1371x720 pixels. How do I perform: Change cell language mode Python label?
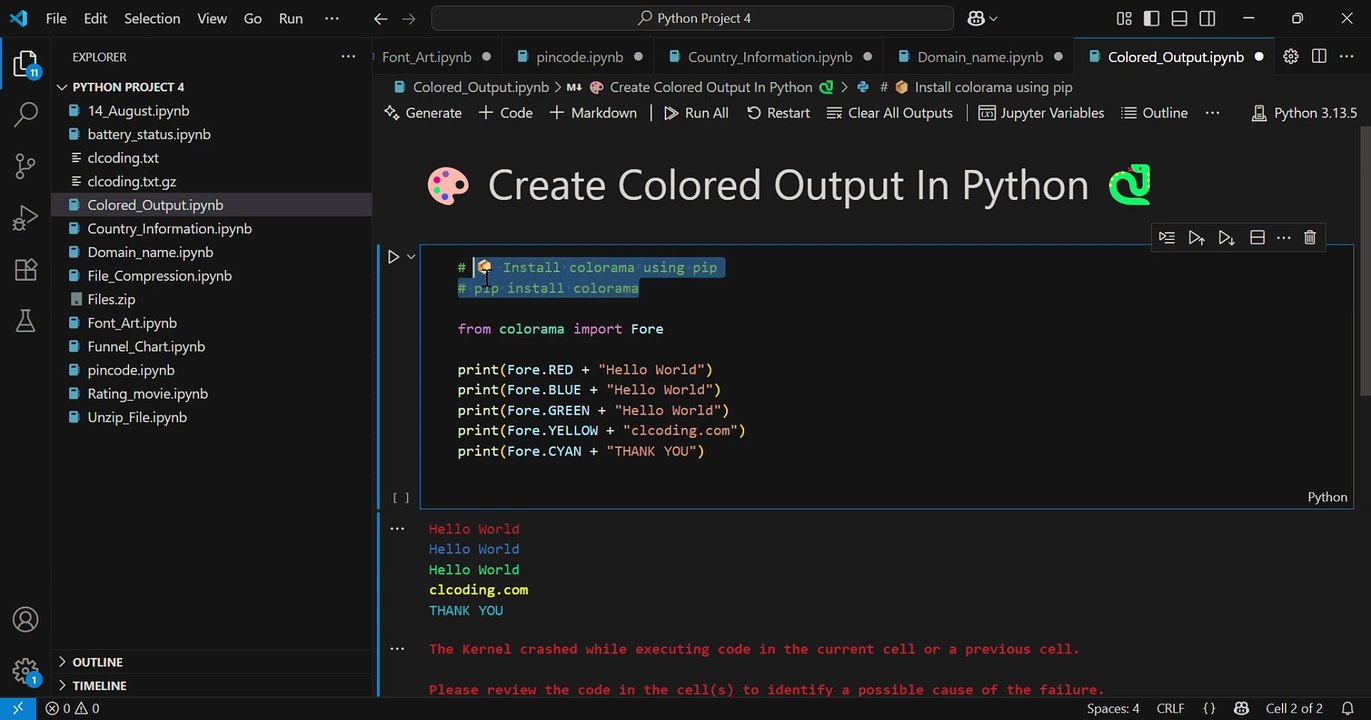click(1327, 497)
